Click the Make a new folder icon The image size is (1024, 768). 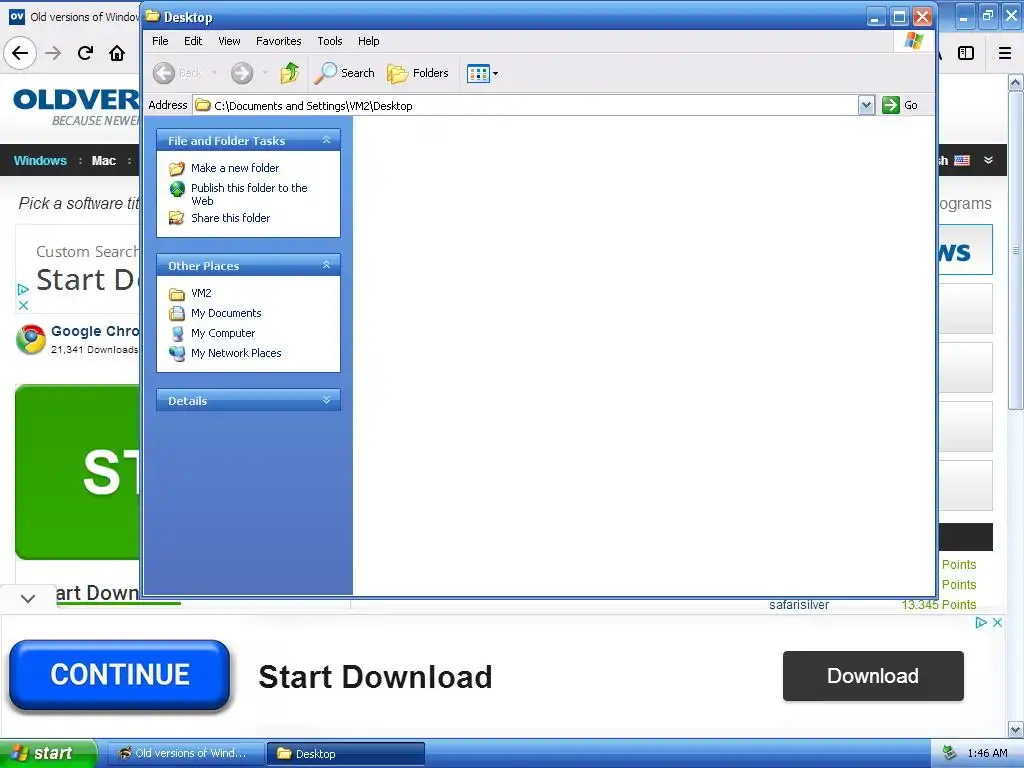point(177,168)
